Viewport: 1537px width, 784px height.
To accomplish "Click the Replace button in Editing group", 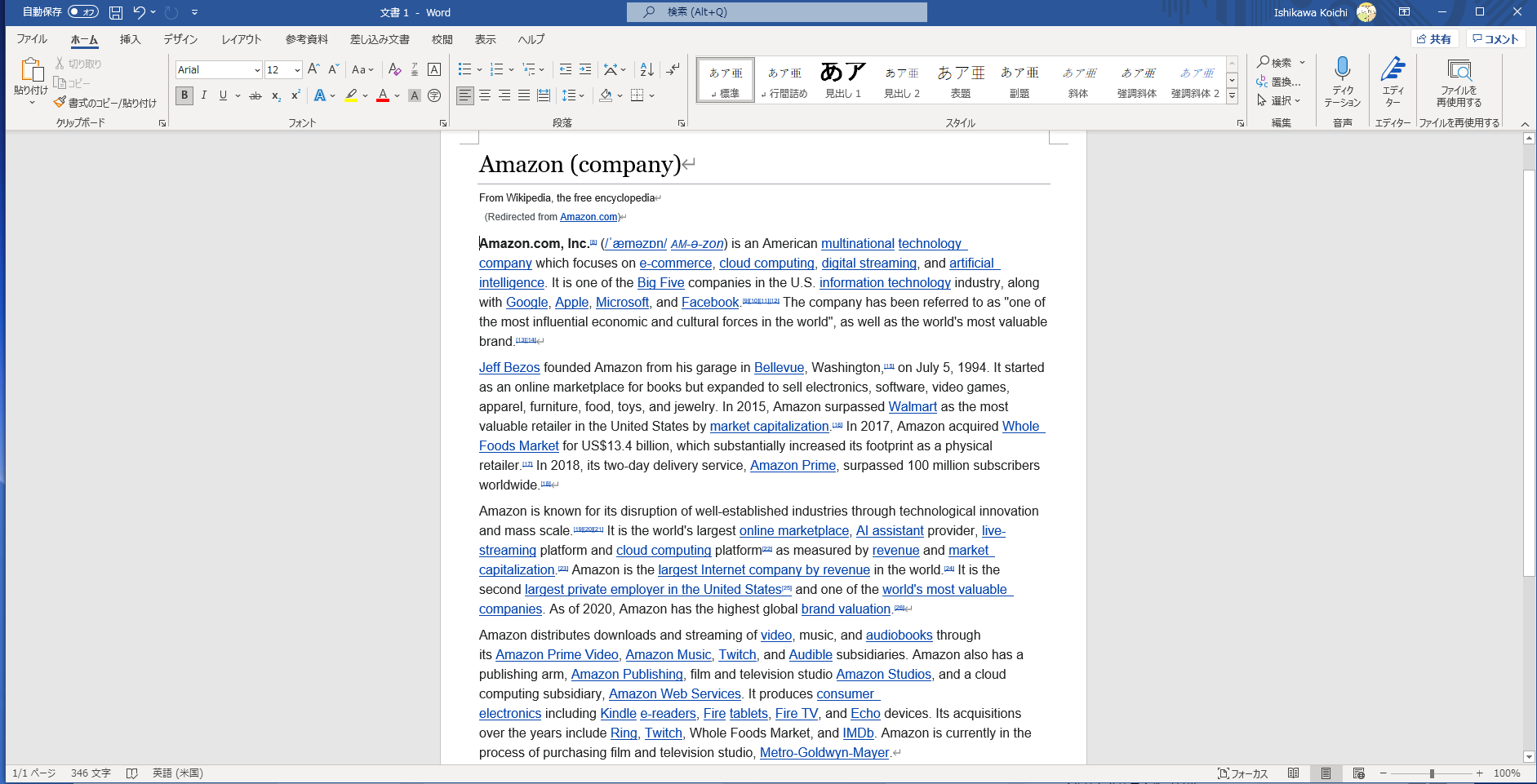I will click(x=1279, y=82).
